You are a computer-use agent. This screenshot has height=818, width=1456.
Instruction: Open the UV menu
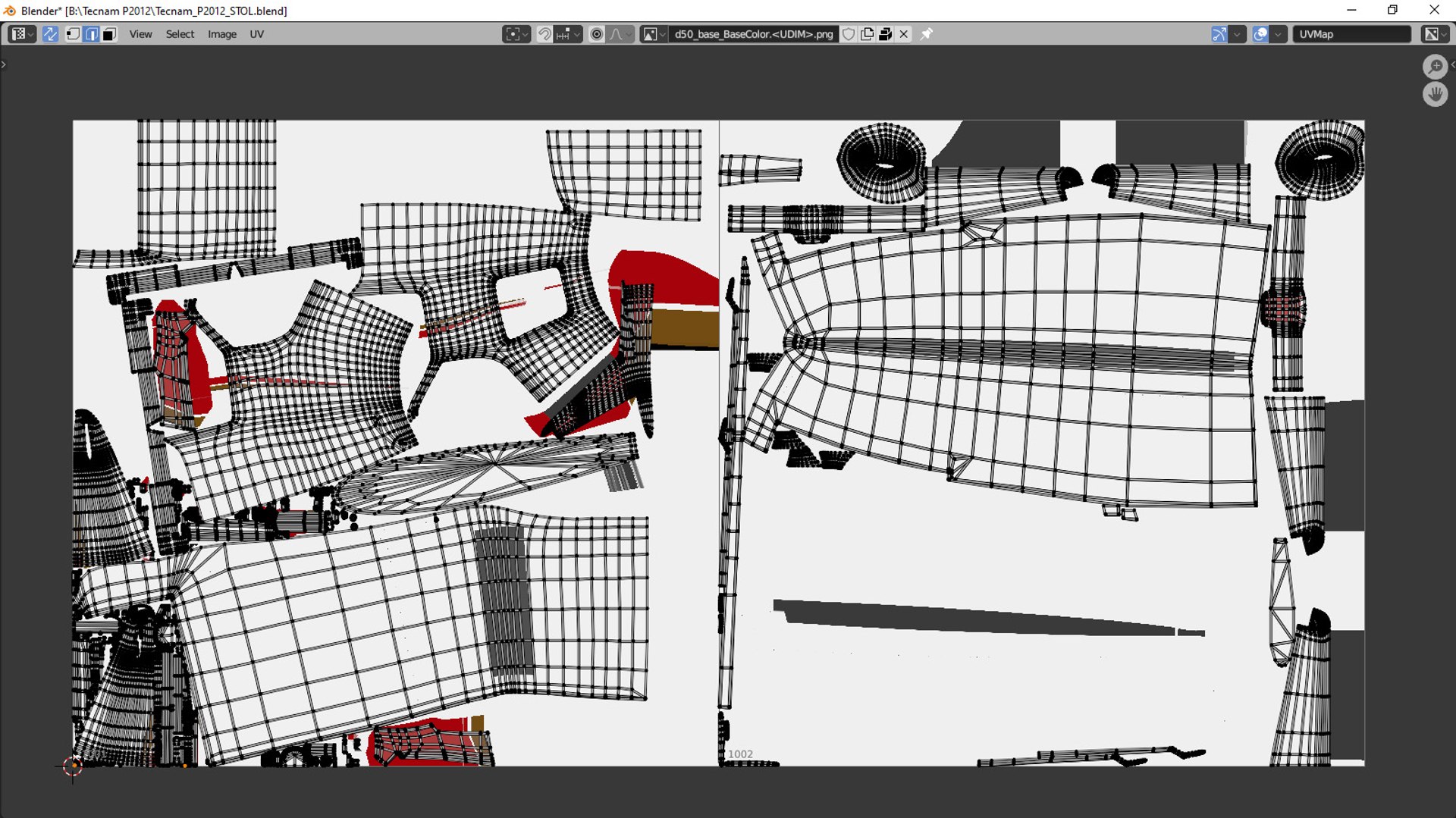click(256, 34)
